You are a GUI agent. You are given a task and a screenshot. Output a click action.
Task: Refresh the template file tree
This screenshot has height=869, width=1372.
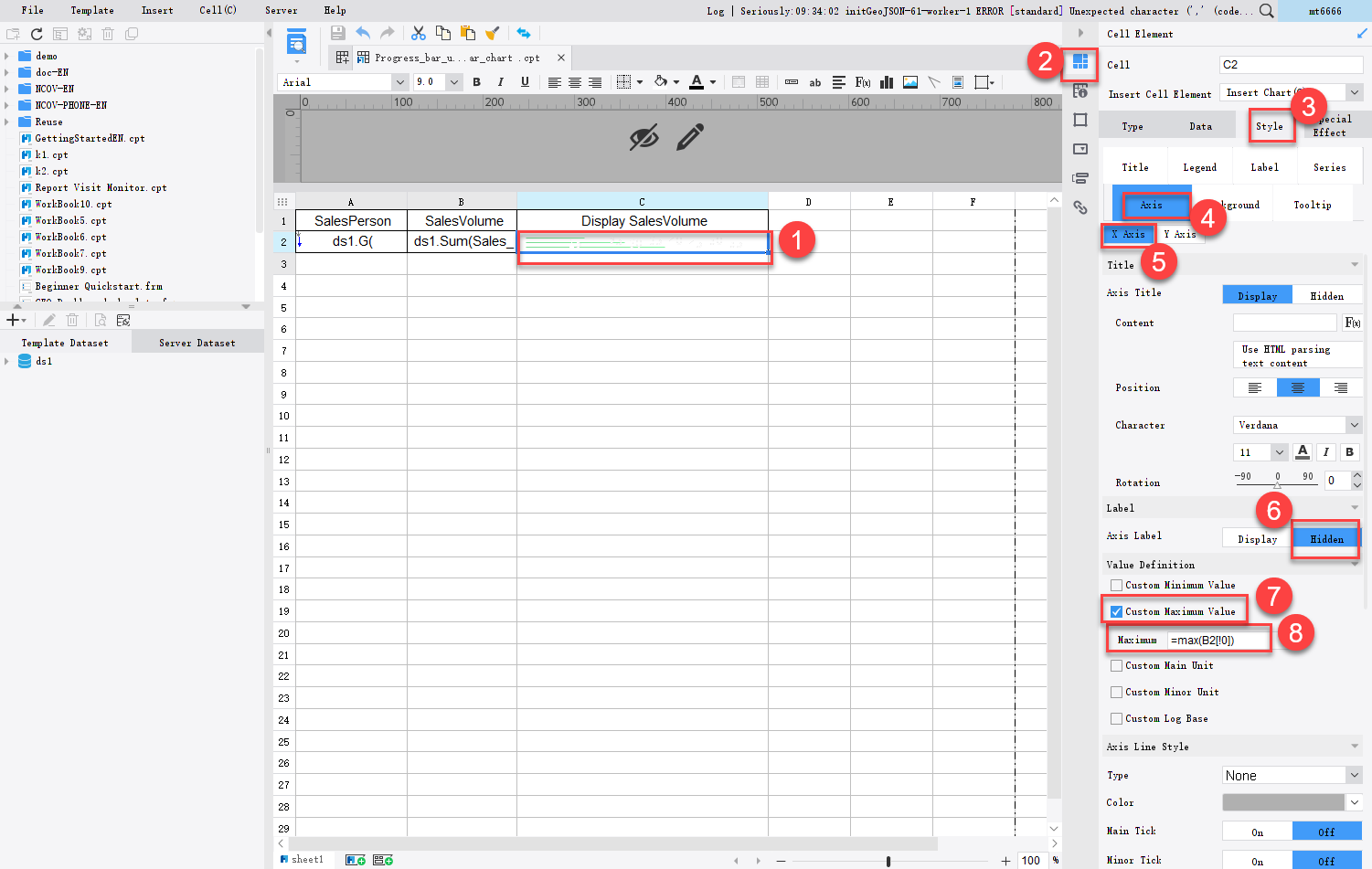tap(37, 34)
